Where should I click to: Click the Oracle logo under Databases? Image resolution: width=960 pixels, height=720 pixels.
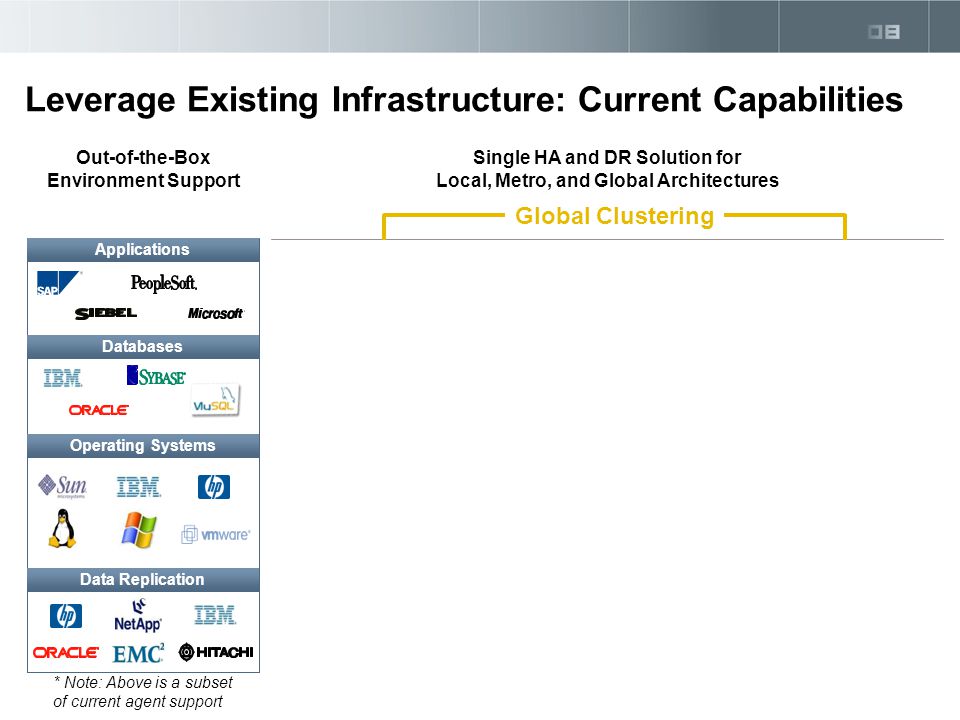pos(99,410)
